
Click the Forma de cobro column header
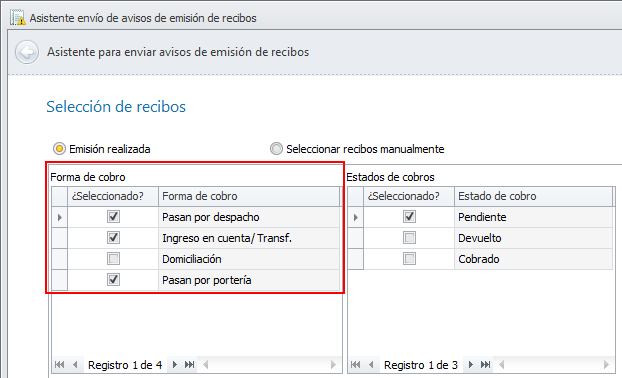249,196
